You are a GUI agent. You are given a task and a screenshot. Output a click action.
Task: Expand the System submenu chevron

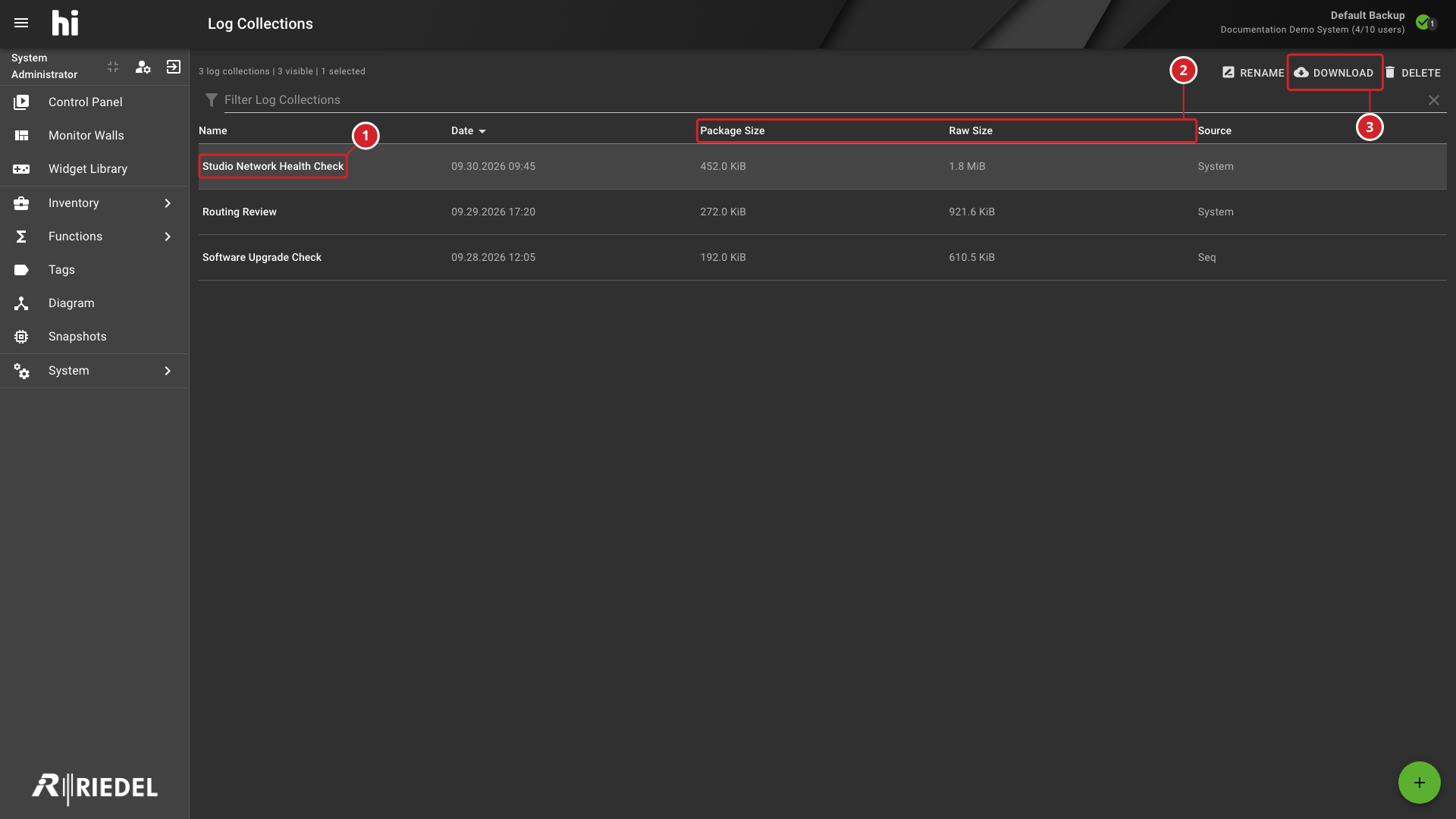click(x=168, y=371)
